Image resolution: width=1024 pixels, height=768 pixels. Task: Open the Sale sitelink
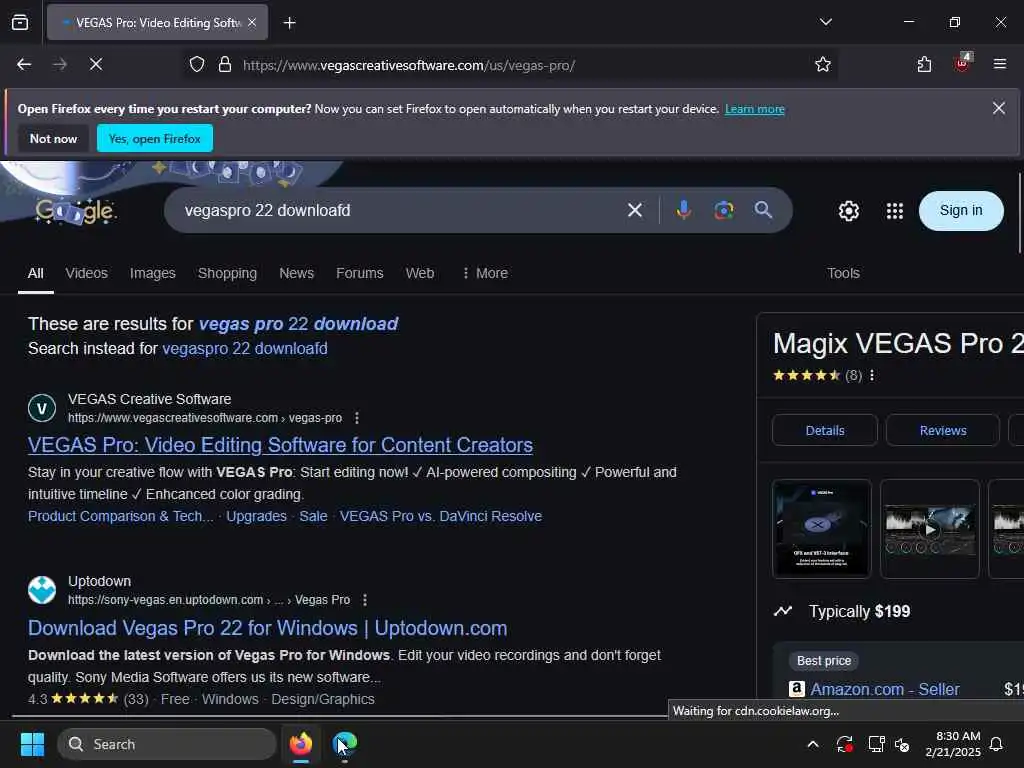(313, 517)
